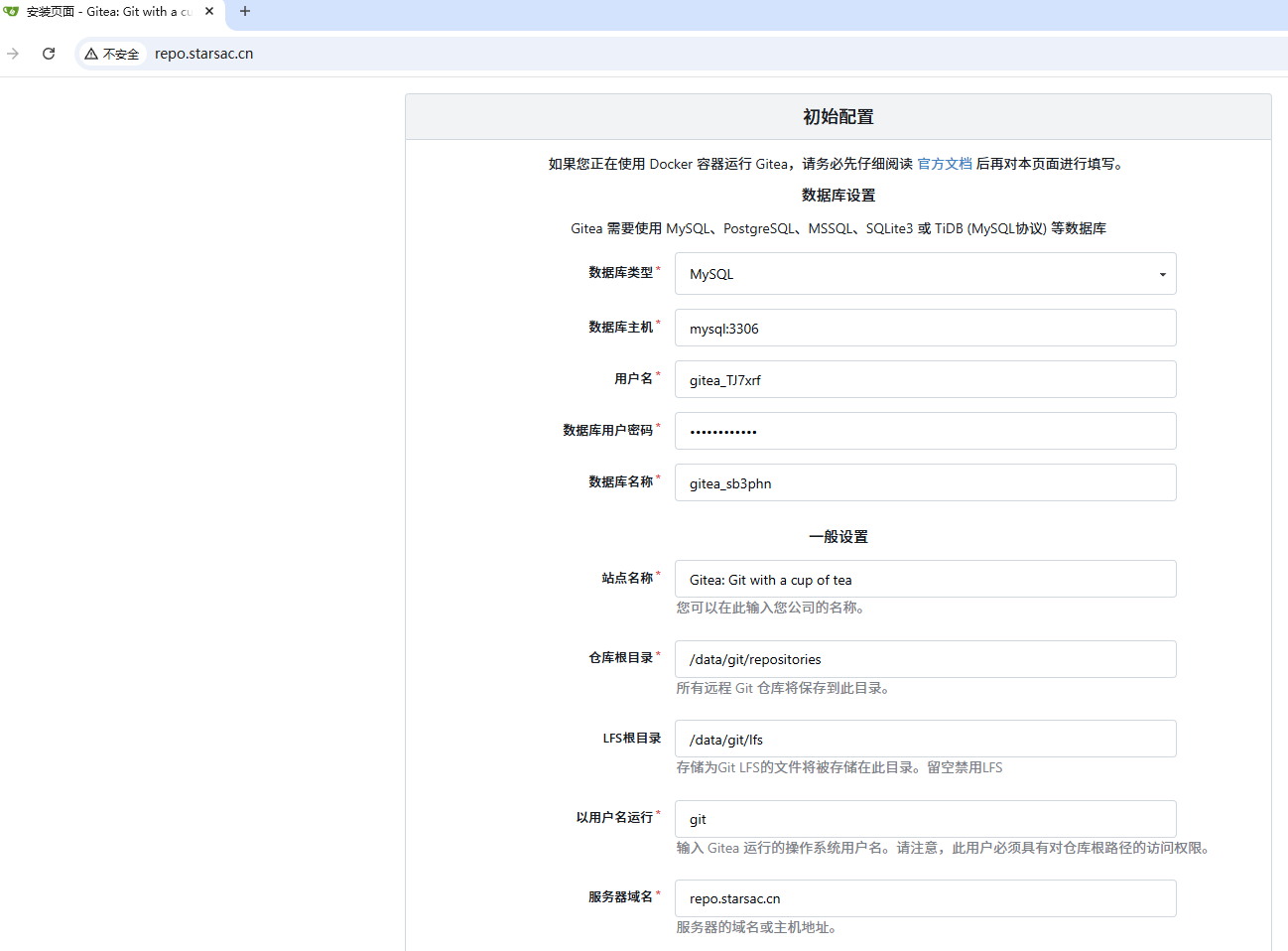Open a new browser tab with the plus icon
The width and height of the screenshot is (1288, 951).
(244, 11)
